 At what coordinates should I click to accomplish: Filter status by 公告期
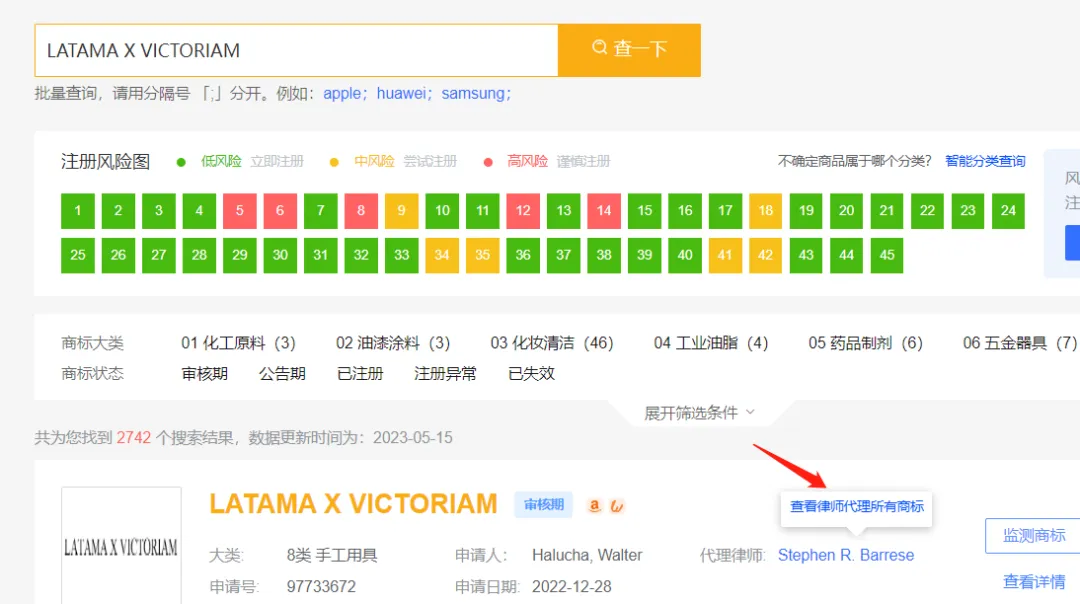click(282, 374)
